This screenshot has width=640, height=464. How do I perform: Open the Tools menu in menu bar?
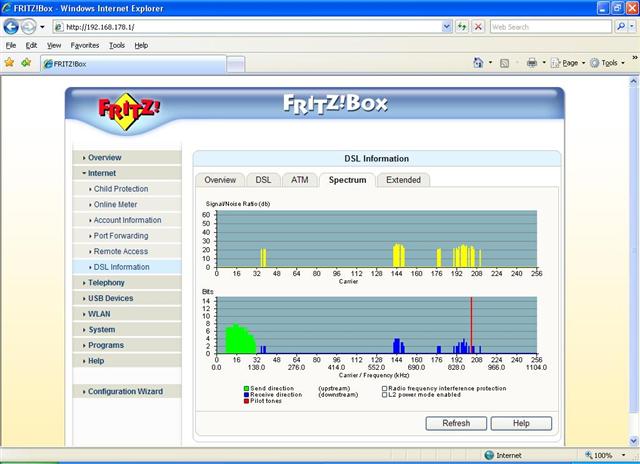pyautogui.click(x=117, y=45)
